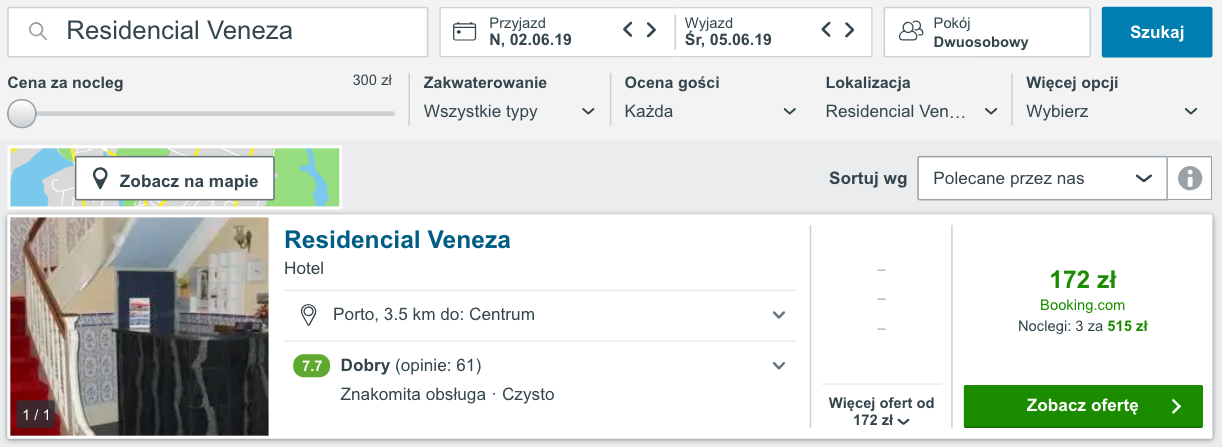Click the price per night slider handle
The height and width of the screenshot is (447, 1222).
(22, 114)
